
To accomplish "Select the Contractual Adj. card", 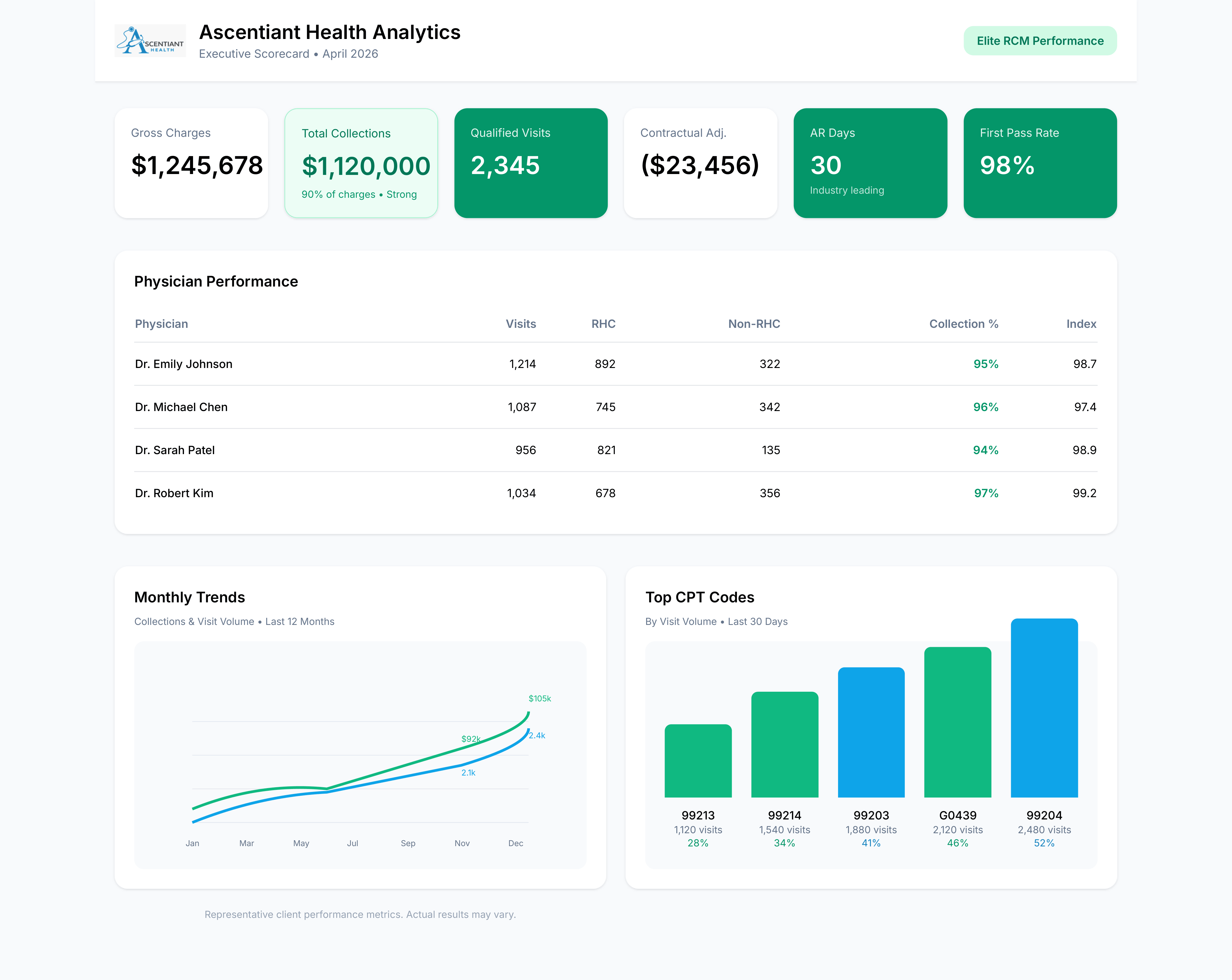I will (x=701, y=163).
